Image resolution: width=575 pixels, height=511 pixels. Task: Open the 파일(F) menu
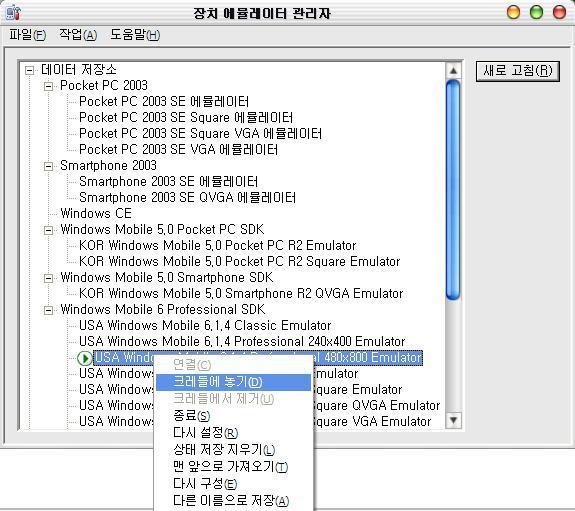[28, 35]
